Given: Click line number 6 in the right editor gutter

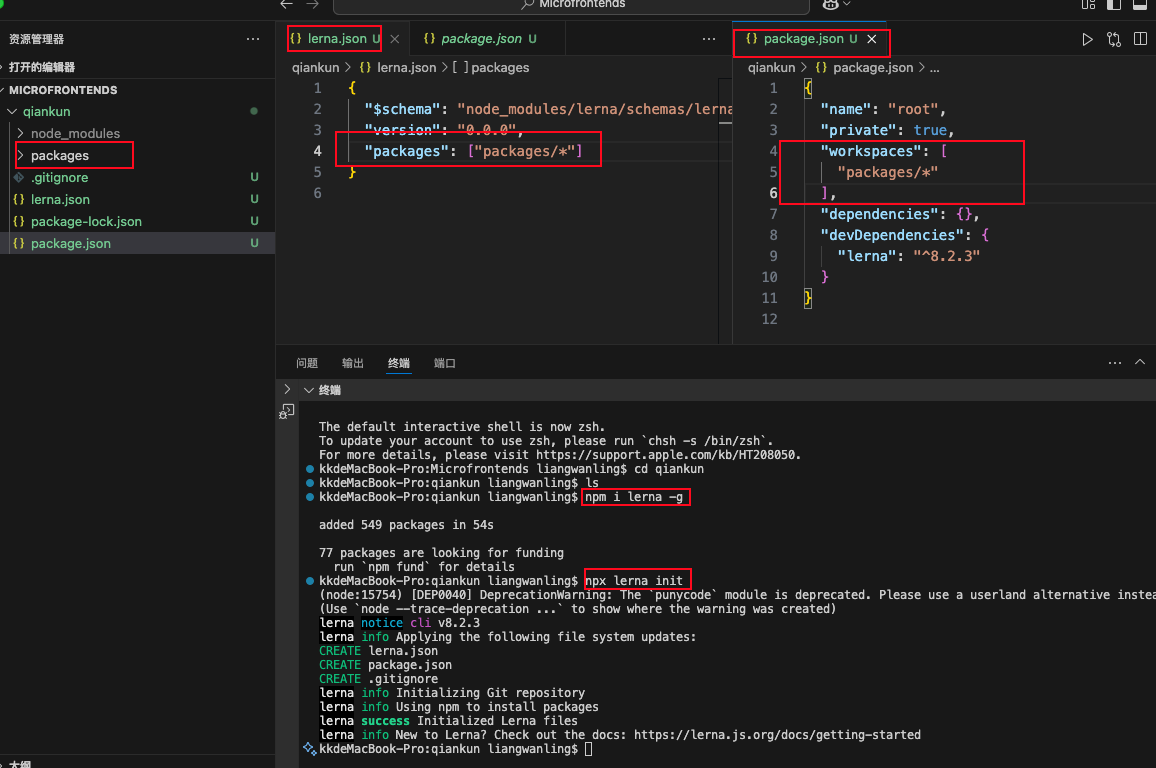Looking at the screenshot, I should [773, 193].
